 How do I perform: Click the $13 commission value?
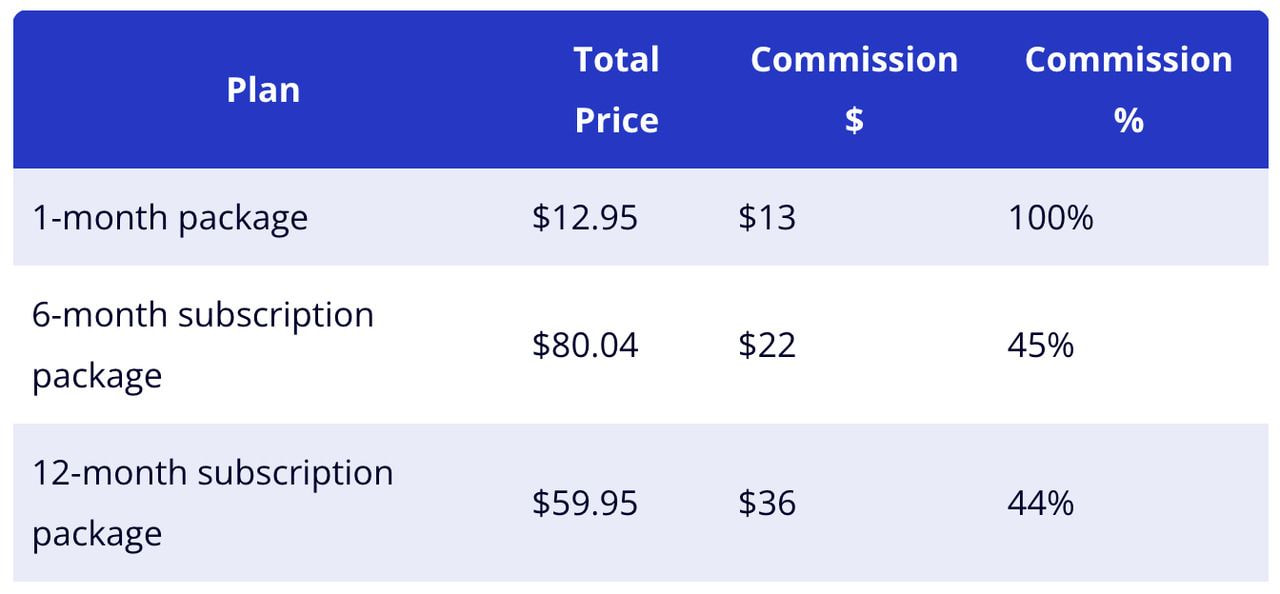click(x=767, y=217)
